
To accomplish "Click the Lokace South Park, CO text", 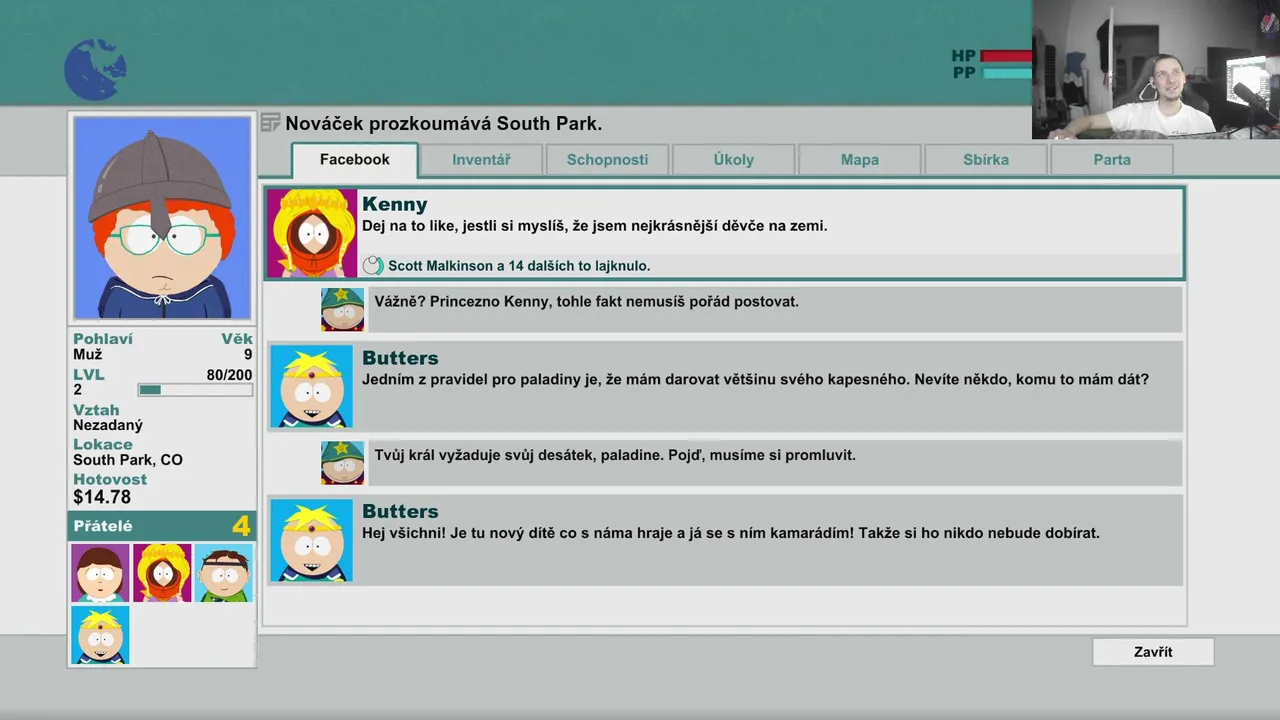I will [x=128, y=460].
